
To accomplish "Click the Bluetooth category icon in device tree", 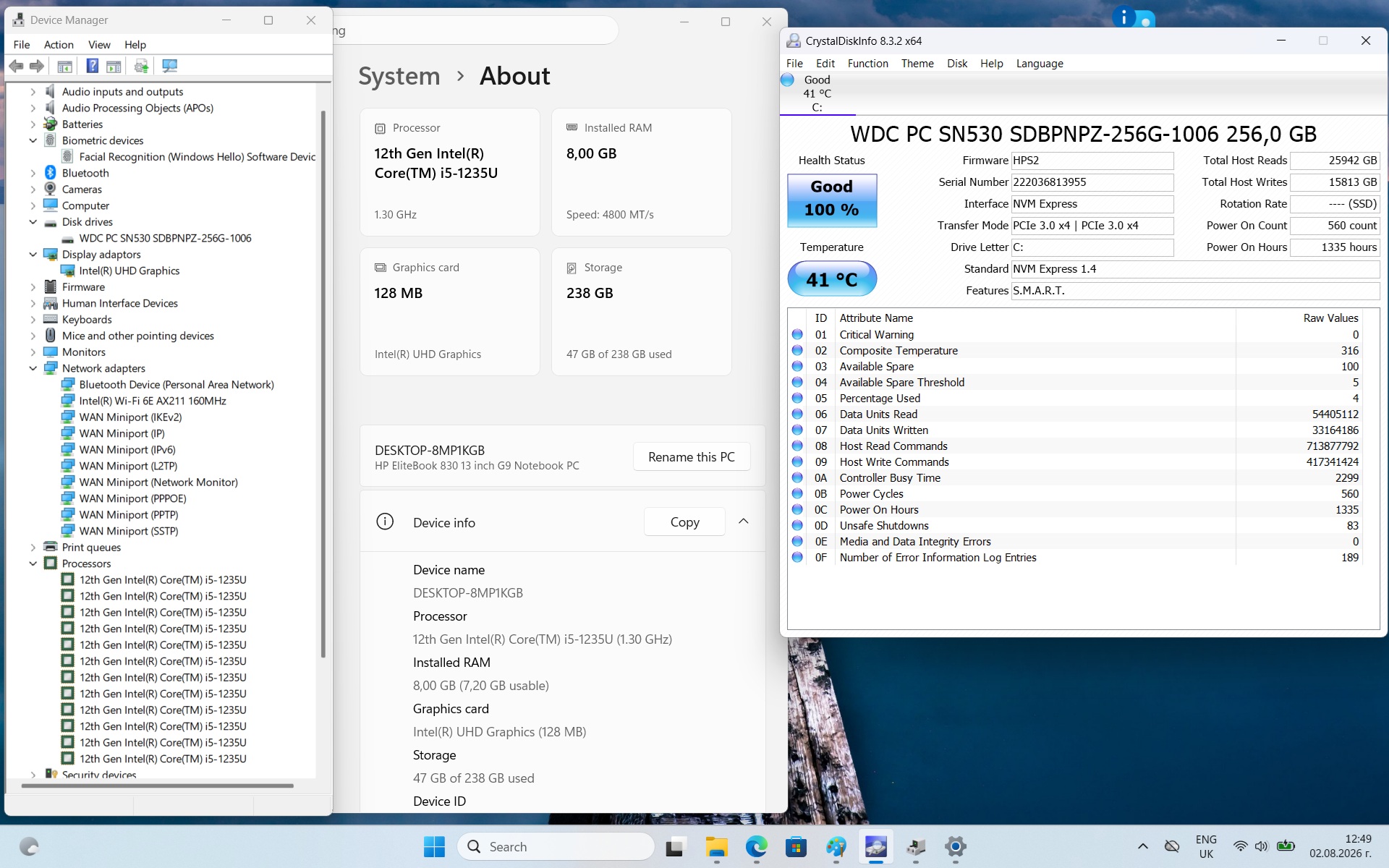I will coord(50,173).
